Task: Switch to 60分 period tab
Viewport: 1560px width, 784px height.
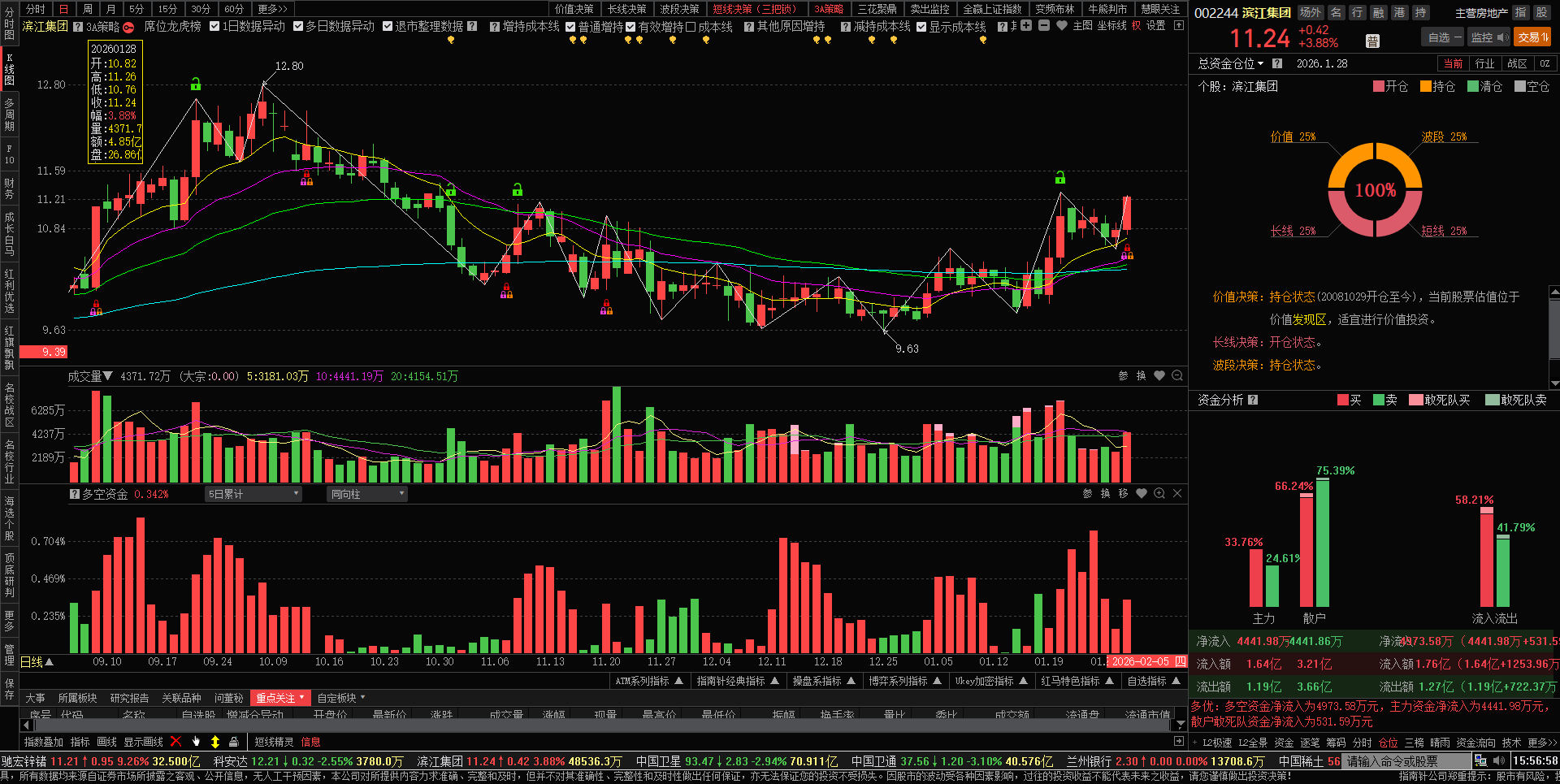Action: coord(234,9)
